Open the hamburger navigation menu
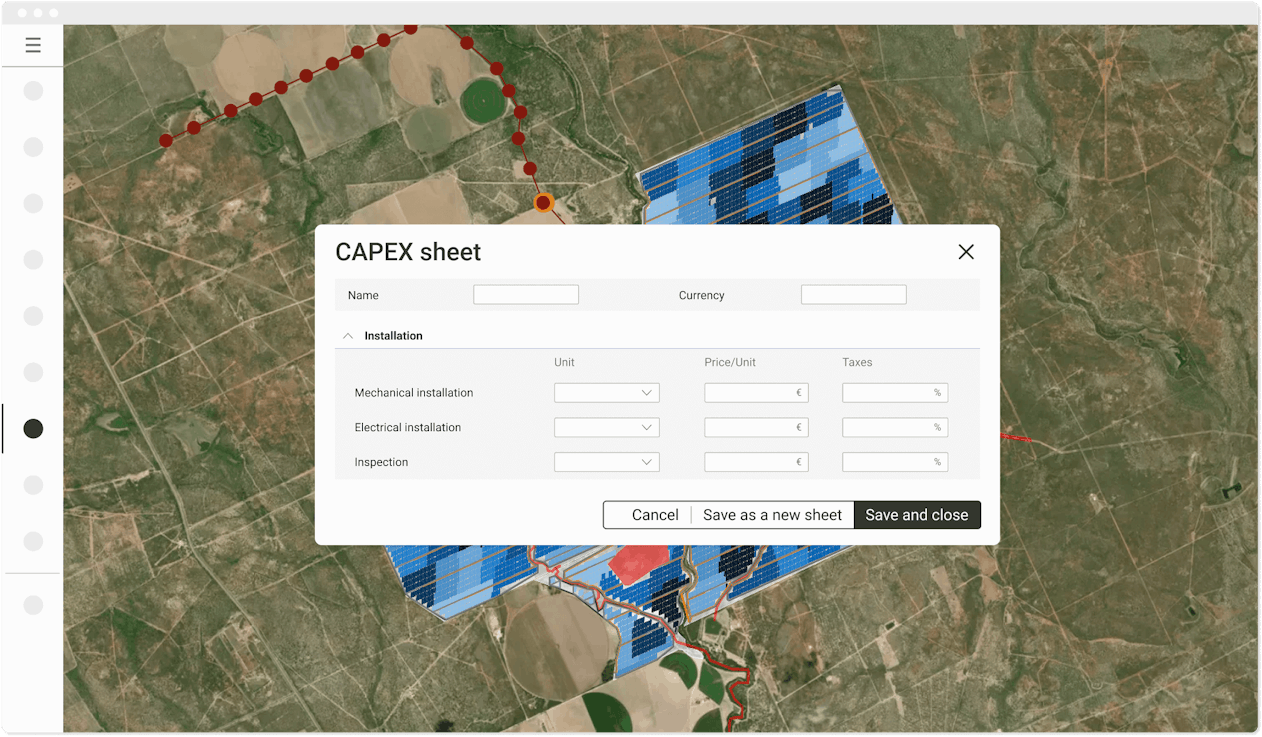1262x737 pixels. pyautogui.click(x=33, y=45)
